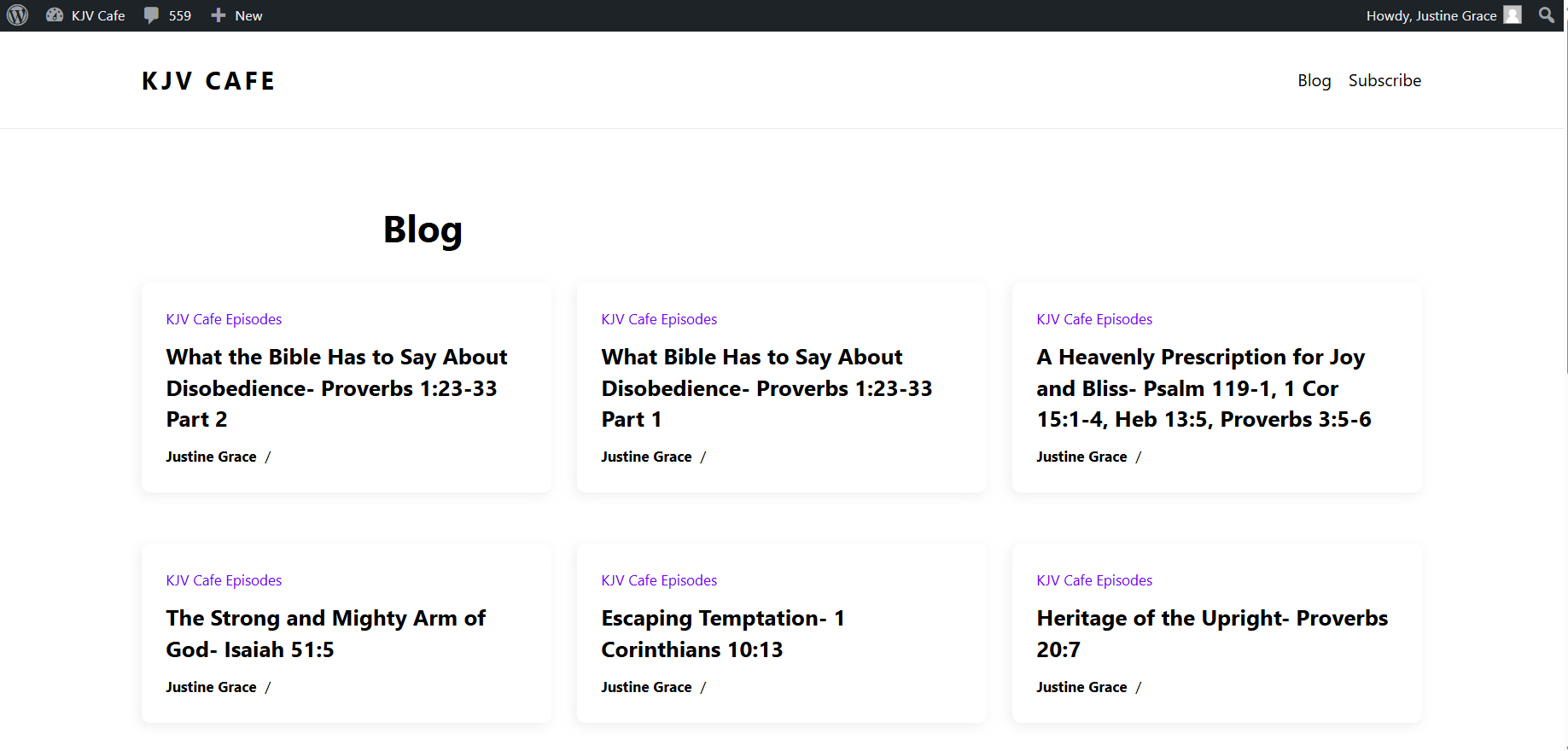
Task: Open the Blog navigation menu item
Action: point(1314,80)
